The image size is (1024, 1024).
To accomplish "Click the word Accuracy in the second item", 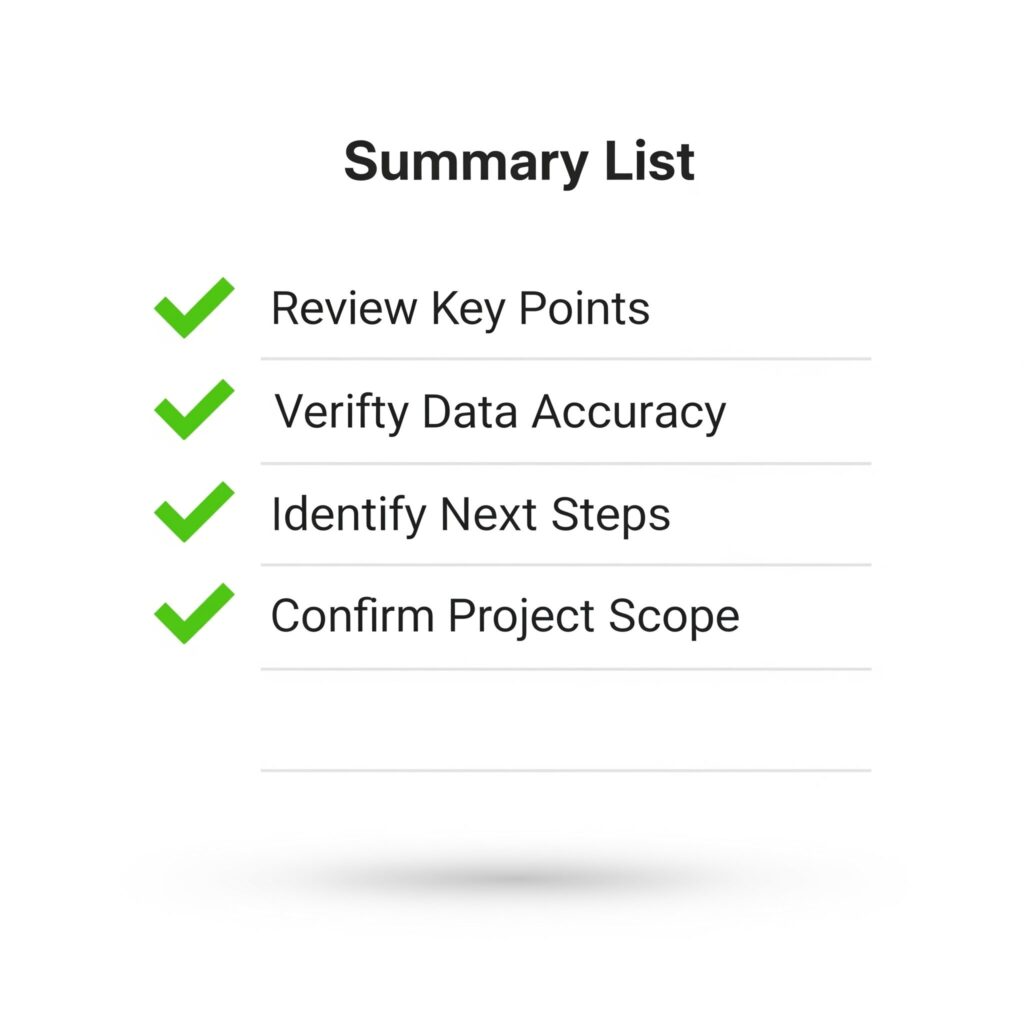I will pyautogui.click(x=629, y=414).
